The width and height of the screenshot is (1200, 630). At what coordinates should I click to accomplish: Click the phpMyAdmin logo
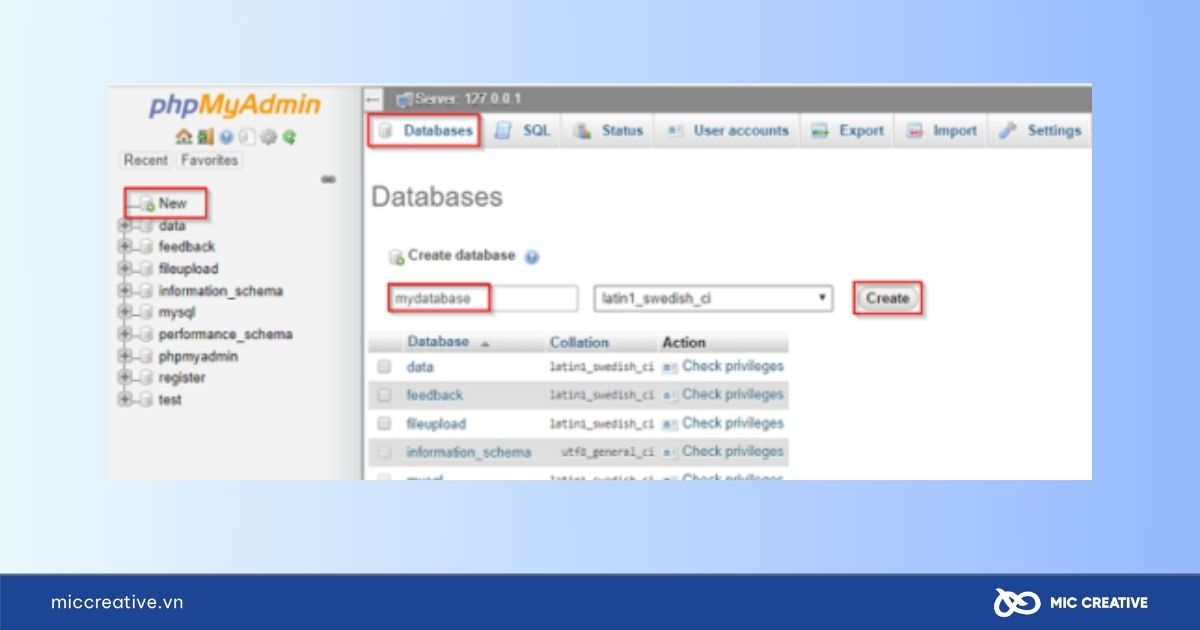click(235, 106)
